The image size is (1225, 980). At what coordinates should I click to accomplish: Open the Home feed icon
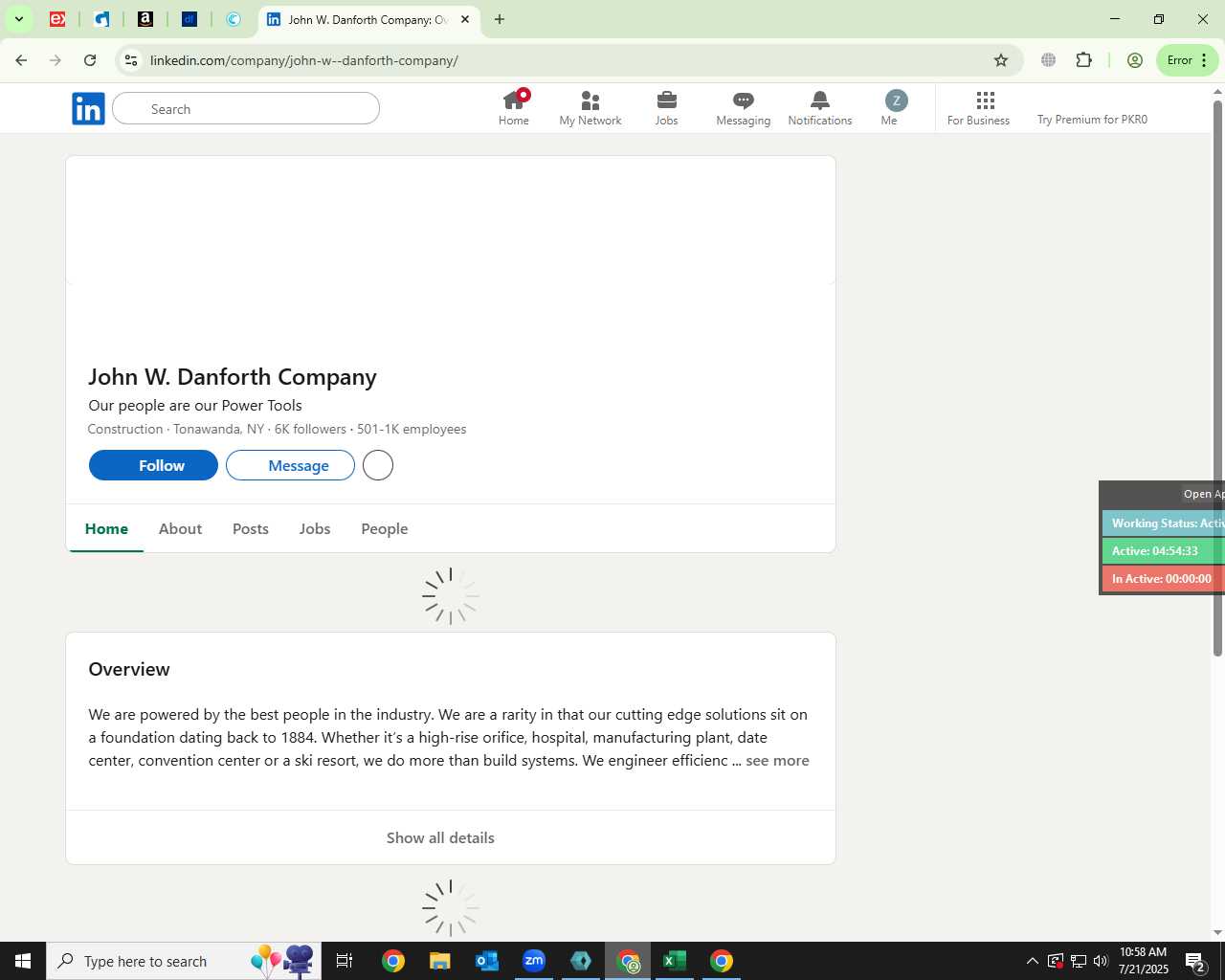point(514,107)
